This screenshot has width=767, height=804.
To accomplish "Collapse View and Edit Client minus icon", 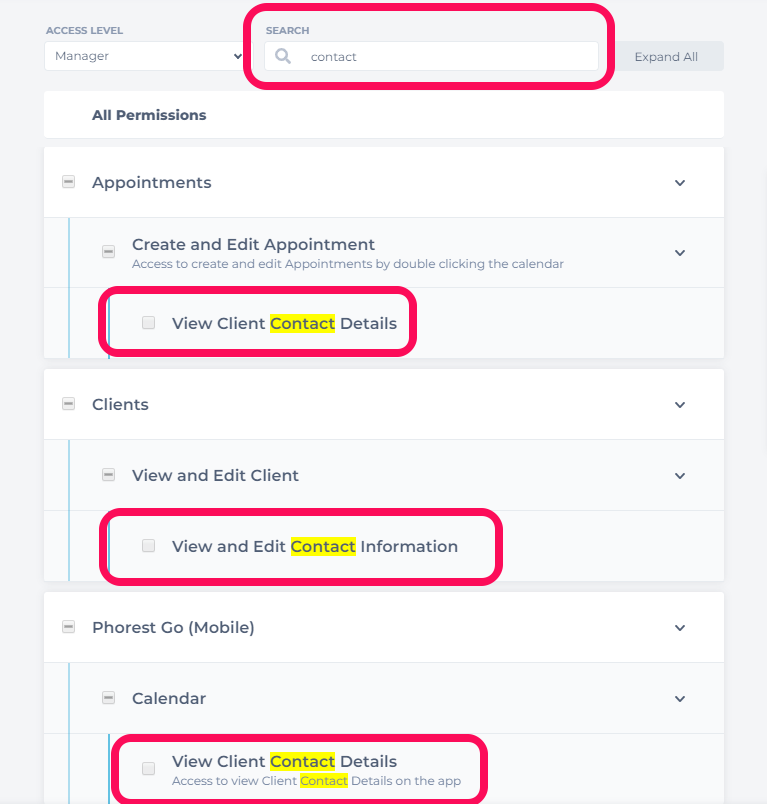I will pyautogui.click(x=108, y=475).
